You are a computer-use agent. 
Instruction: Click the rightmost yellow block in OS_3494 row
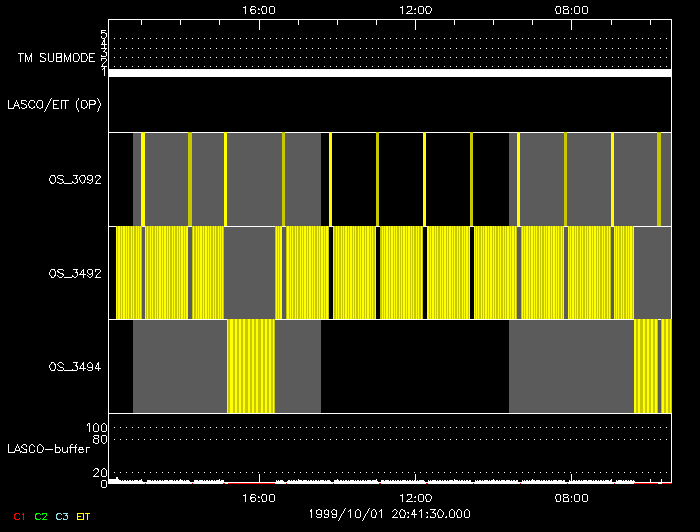click(646, 366)
